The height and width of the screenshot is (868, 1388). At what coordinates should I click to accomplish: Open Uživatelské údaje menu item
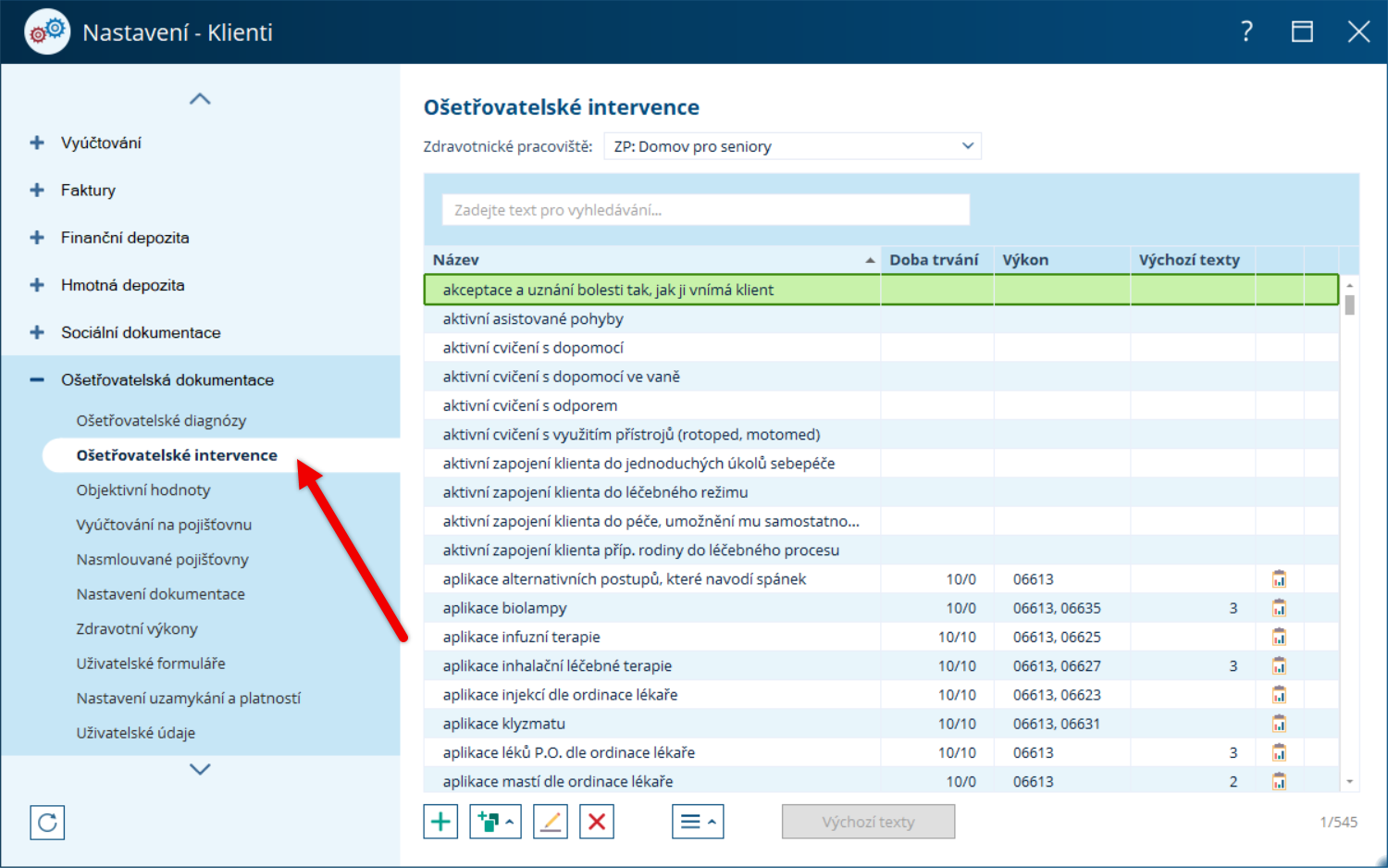pyautogui.click(x=136, y=733)
